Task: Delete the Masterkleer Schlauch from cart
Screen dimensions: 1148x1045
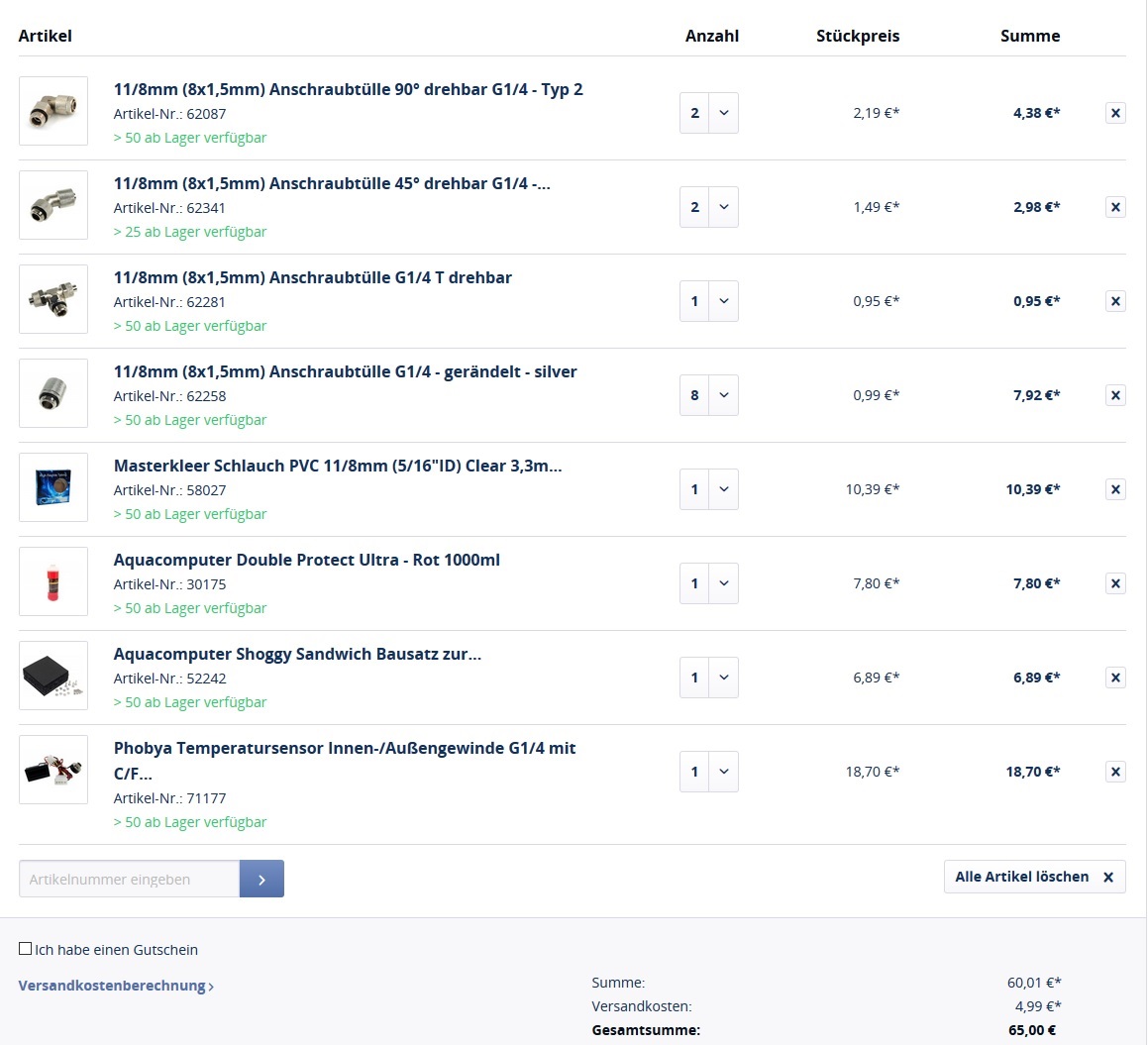Action: [1115, 489]
